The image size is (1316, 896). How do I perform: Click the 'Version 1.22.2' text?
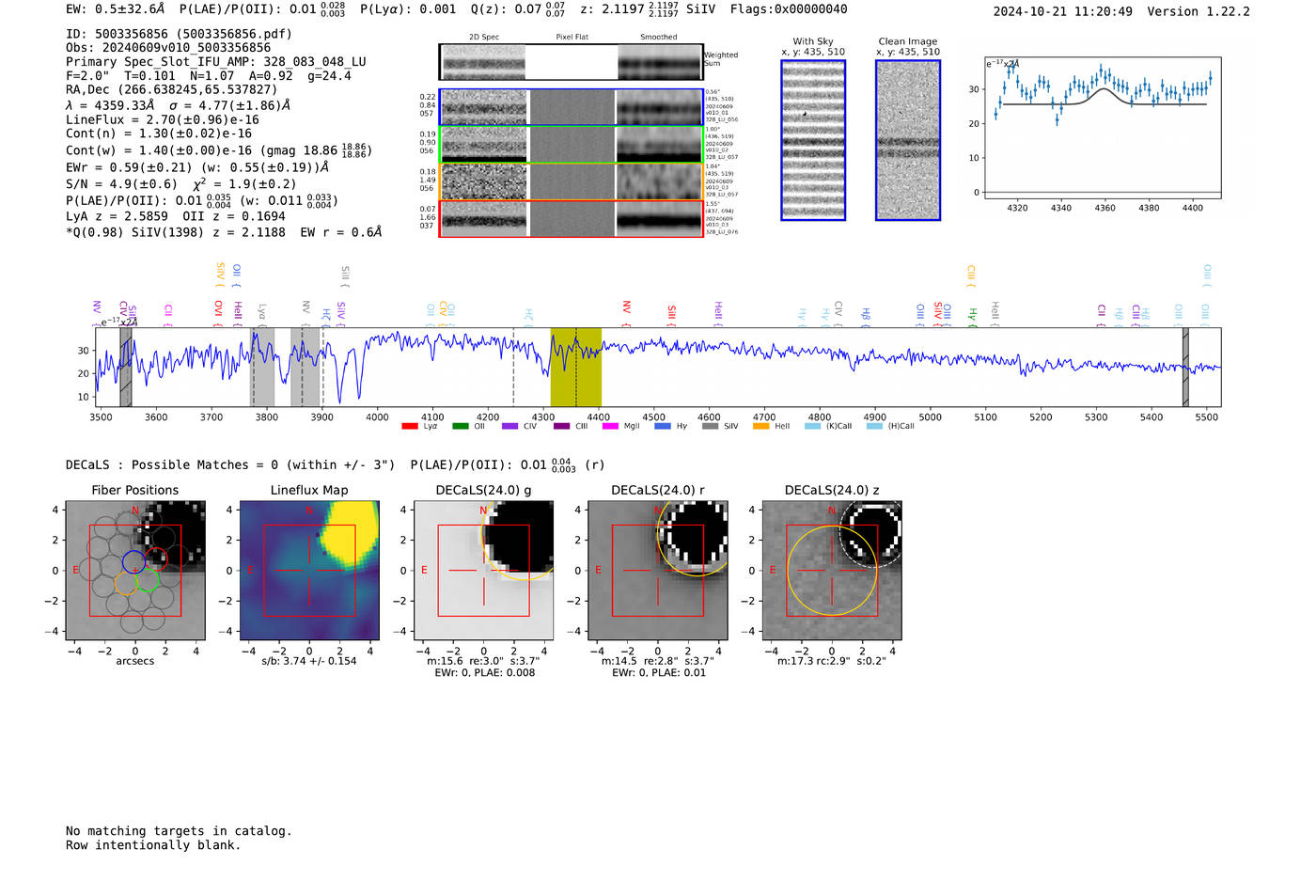coord(1198,12)
